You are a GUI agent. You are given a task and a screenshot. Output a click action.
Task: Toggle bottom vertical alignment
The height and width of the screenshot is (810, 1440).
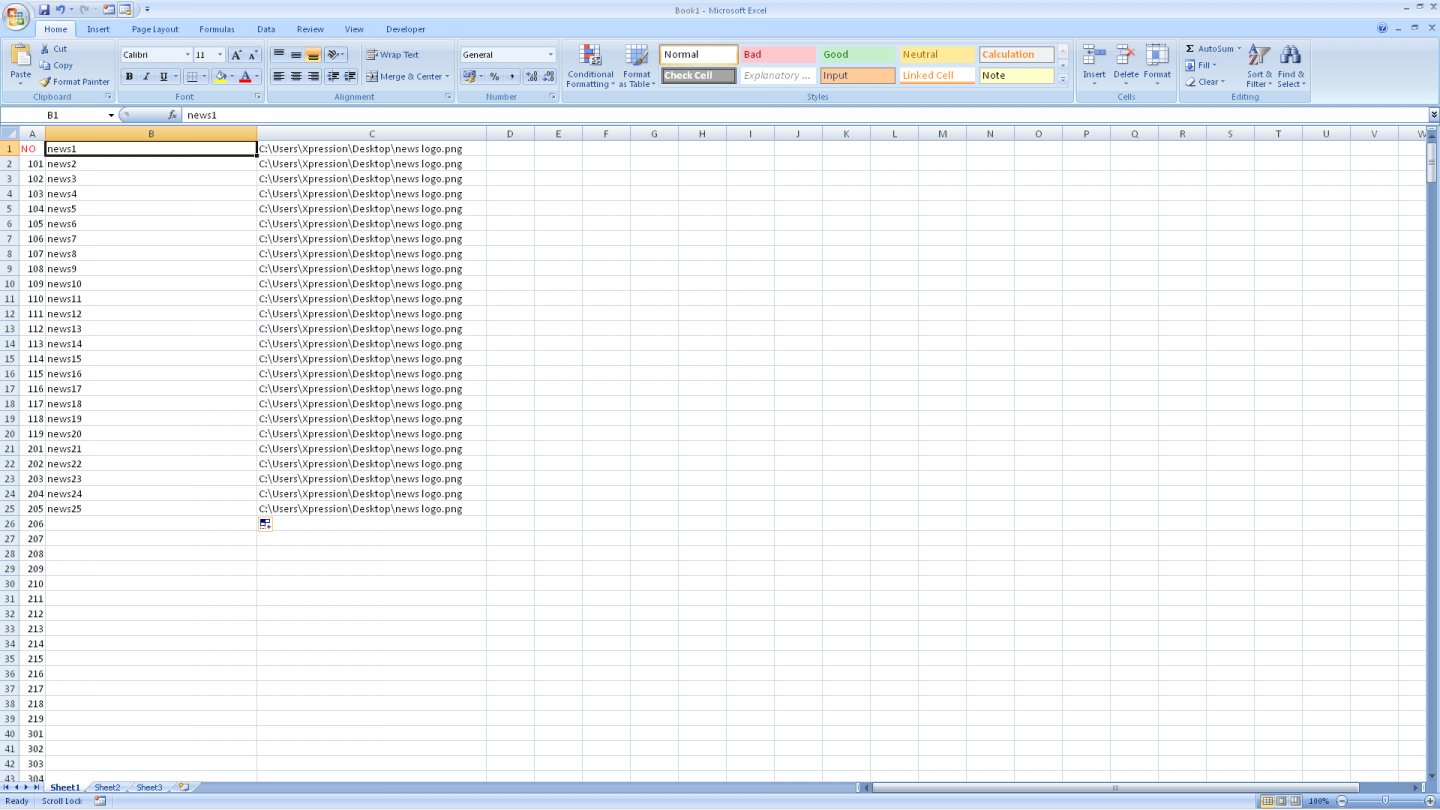click(313, 55)
